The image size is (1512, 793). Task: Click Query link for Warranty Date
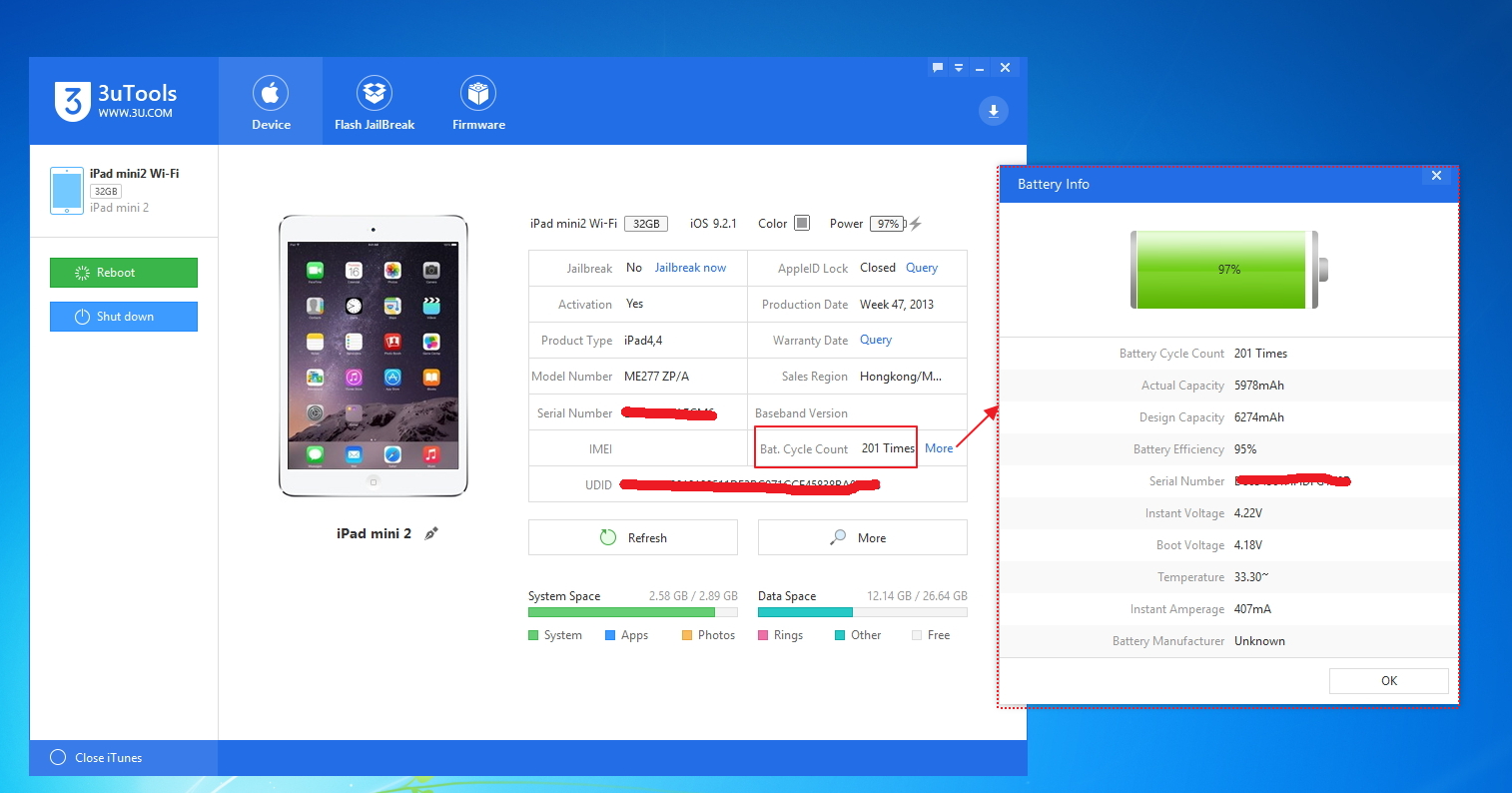pyautogui.click(x=875, y=340)
